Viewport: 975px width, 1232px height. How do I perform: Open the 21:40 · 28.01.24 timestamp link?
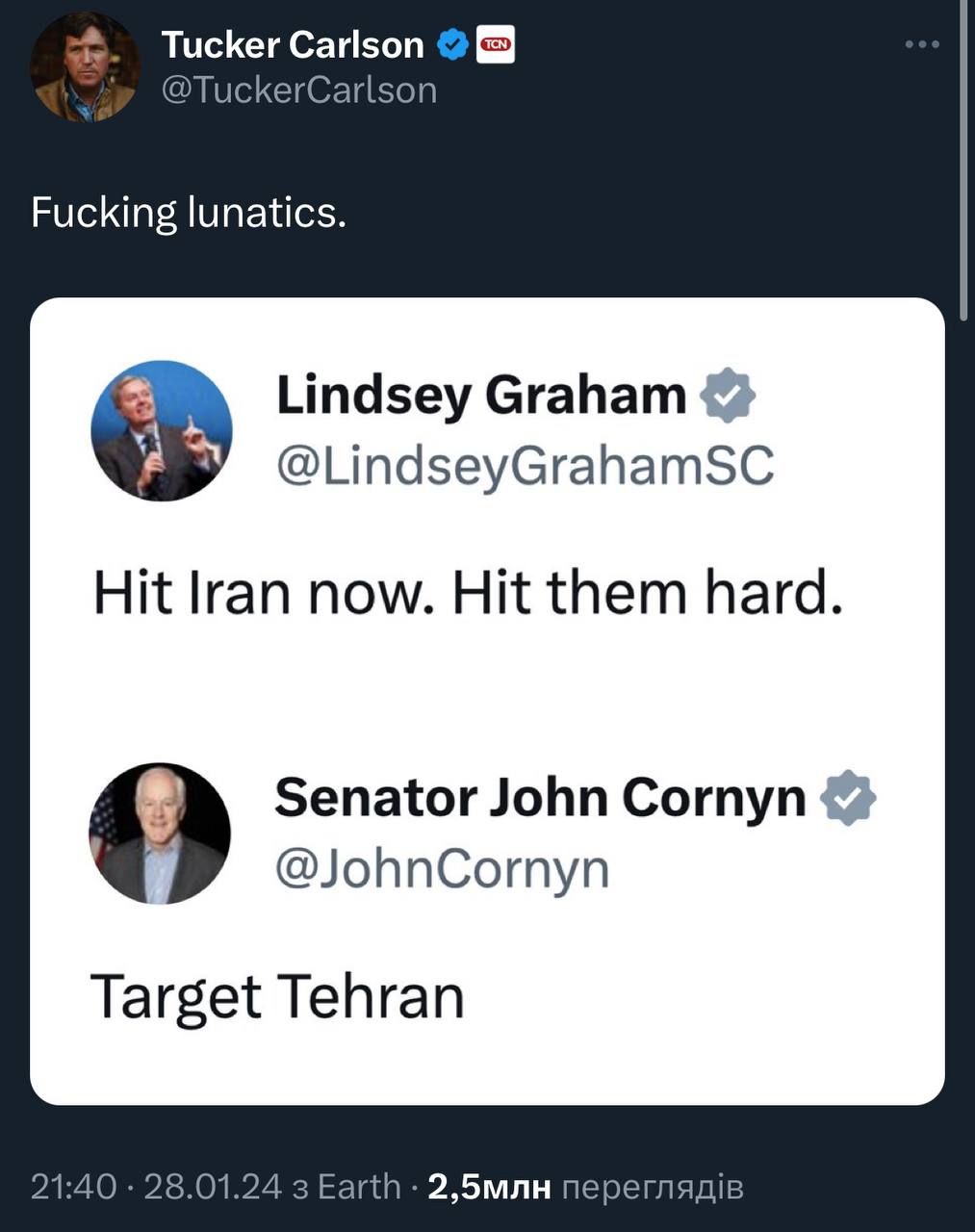point(157,1187)
